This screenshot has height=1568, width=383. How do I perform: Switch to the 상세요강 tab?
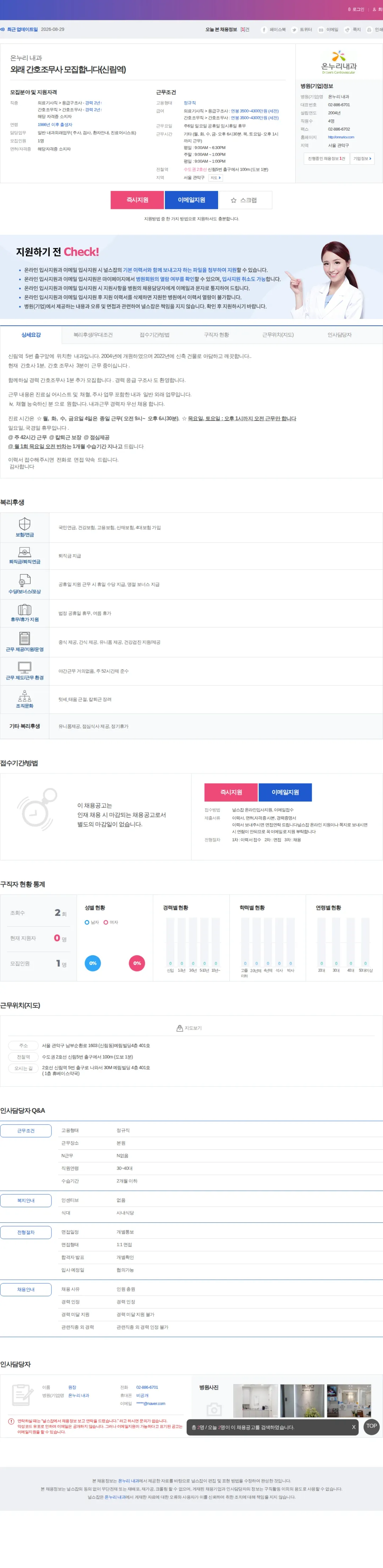(31, 335)
